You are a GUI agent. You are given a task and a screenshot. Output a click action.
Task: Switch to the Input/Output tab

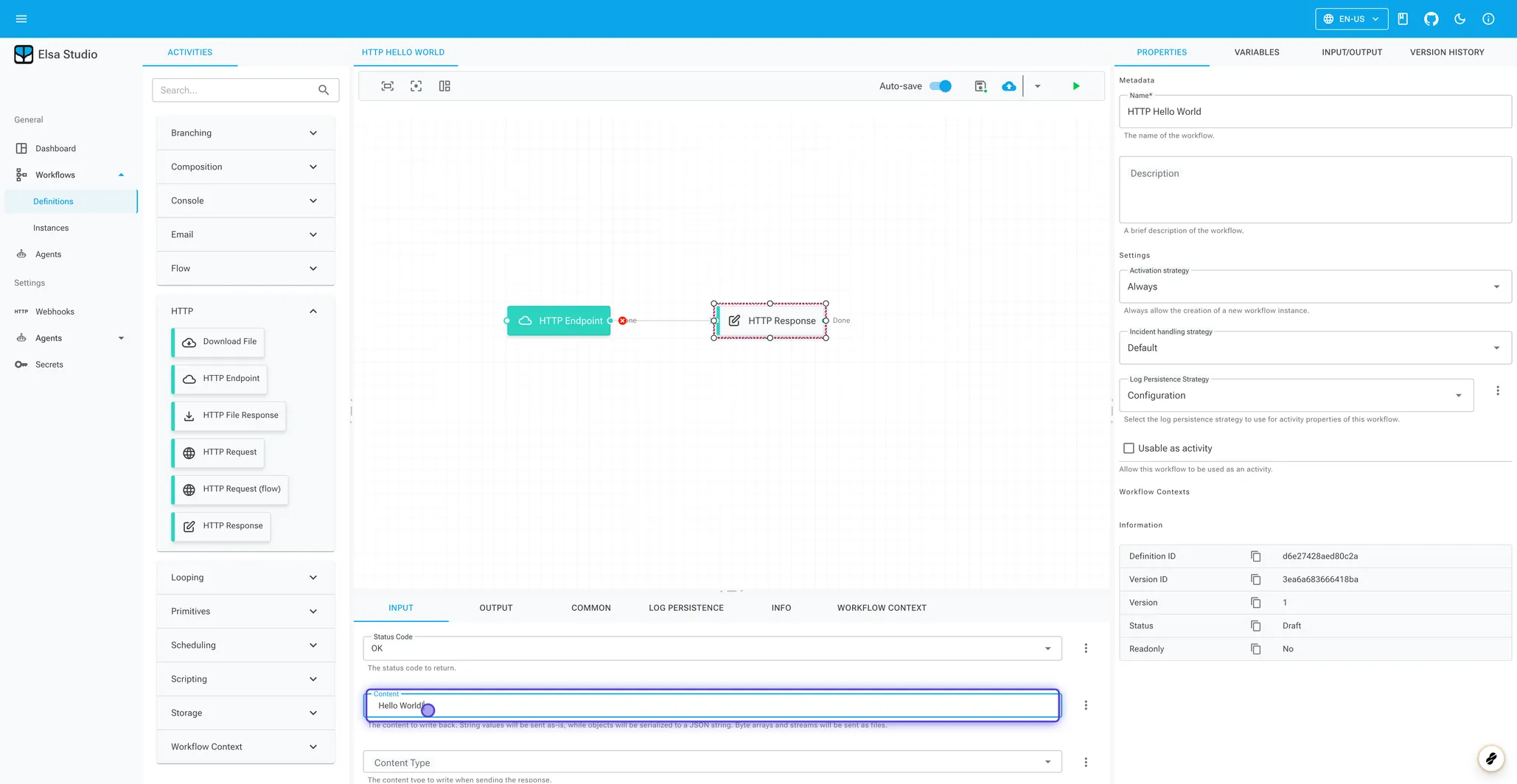[x=1351, y=52]
